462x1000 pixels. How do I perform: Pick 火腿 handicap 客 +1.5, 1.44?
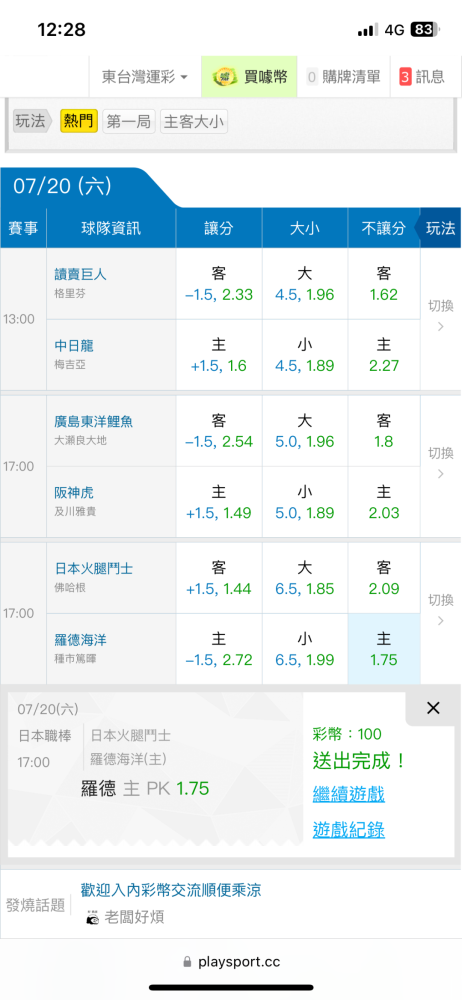(x=219, y=577)
